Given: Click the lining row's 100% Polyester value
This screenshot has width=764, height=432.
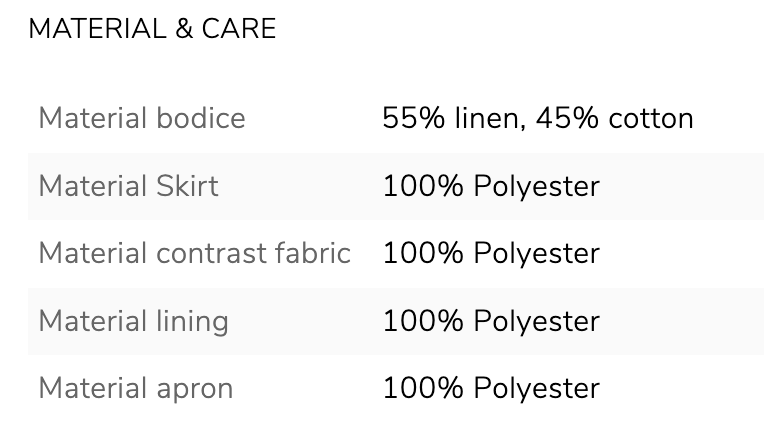Looking at the screenshot, I should coord(490,321).
